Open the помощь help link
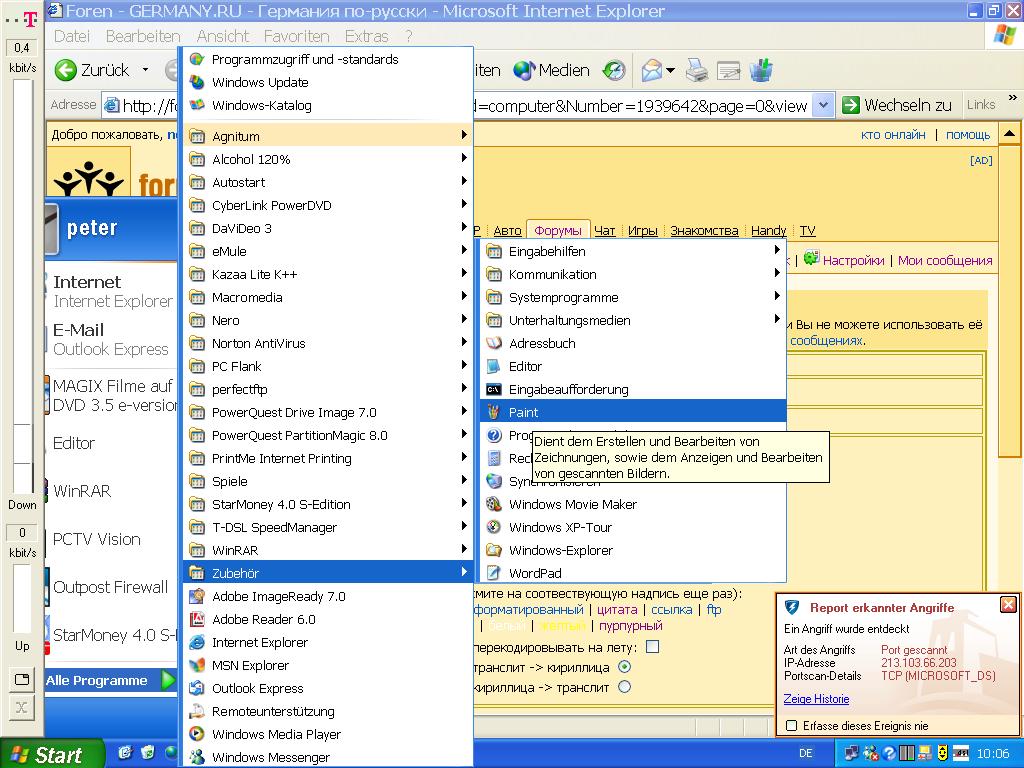The height and width of the screenshot is (768, 1024). [x=968, y=135]
